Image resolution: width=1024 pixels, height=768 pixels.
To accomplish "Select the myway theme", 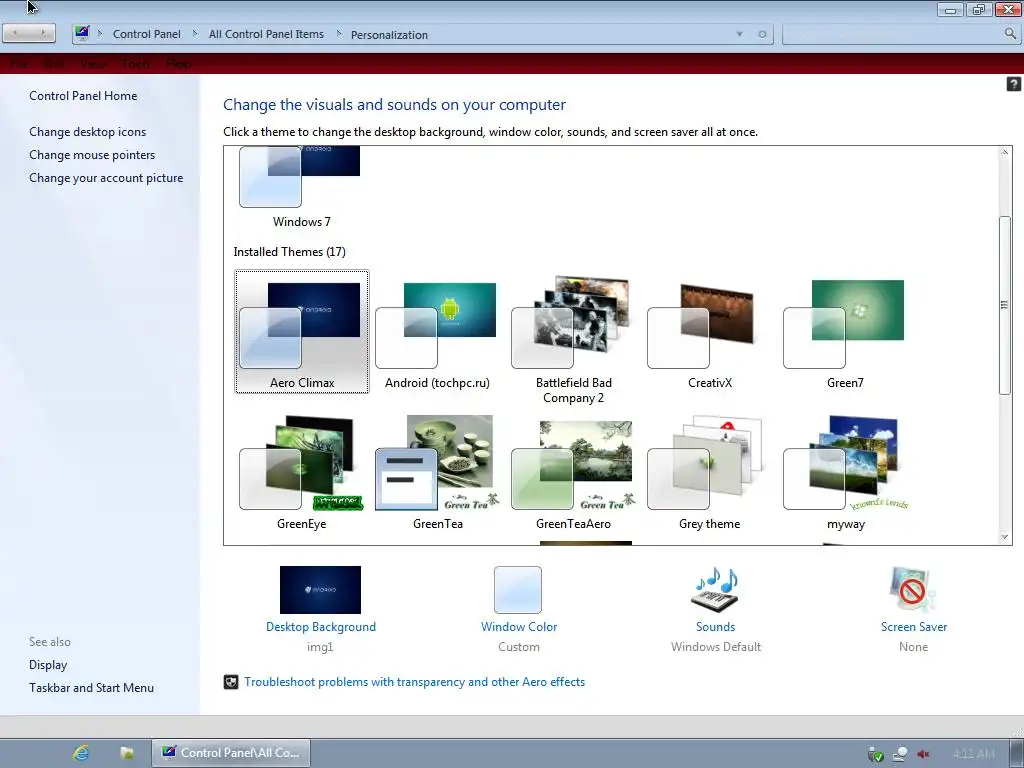I will [x=845, y=473].
